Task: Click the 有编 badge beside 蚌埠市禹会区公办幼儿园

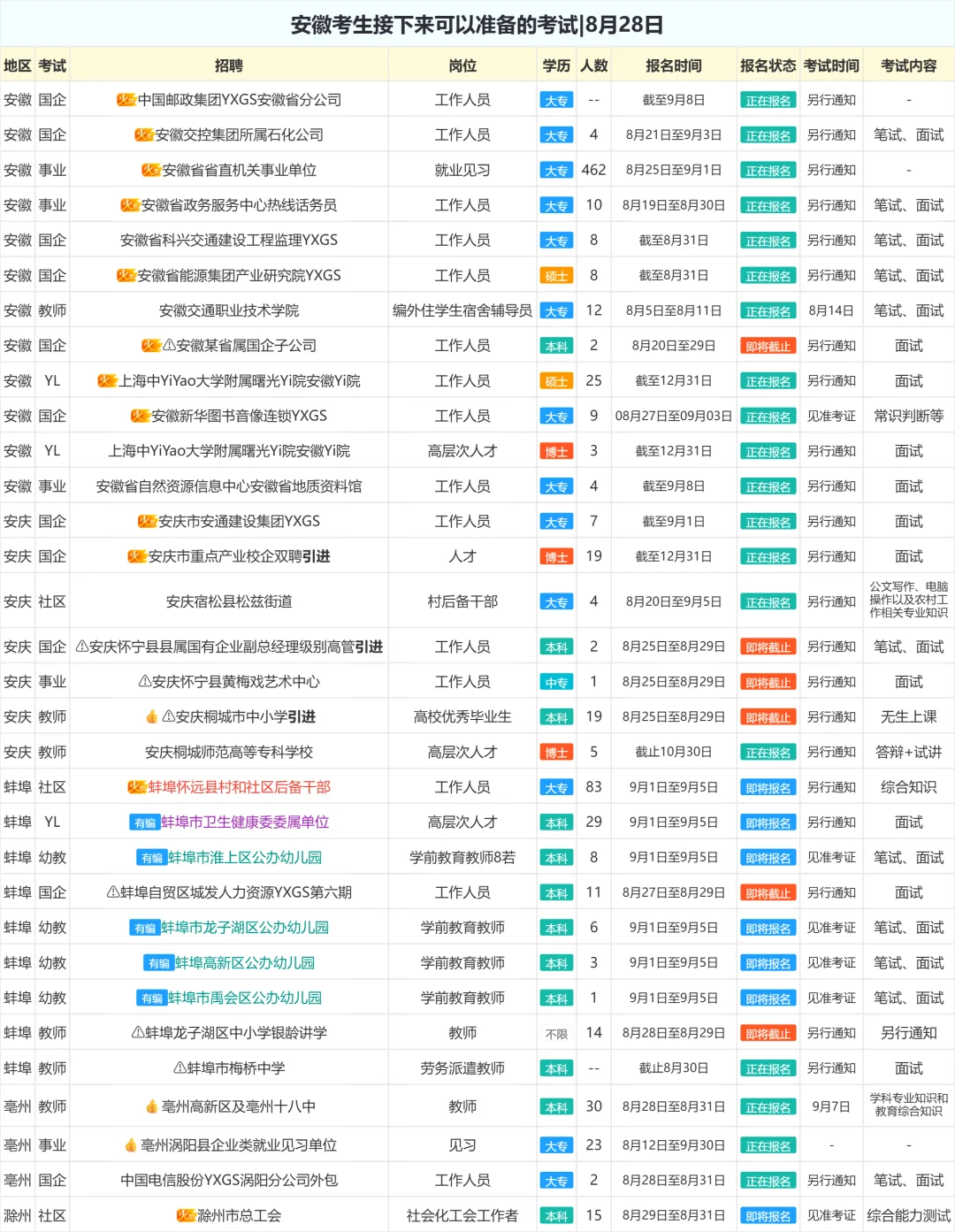Action: tap(152, 999)
